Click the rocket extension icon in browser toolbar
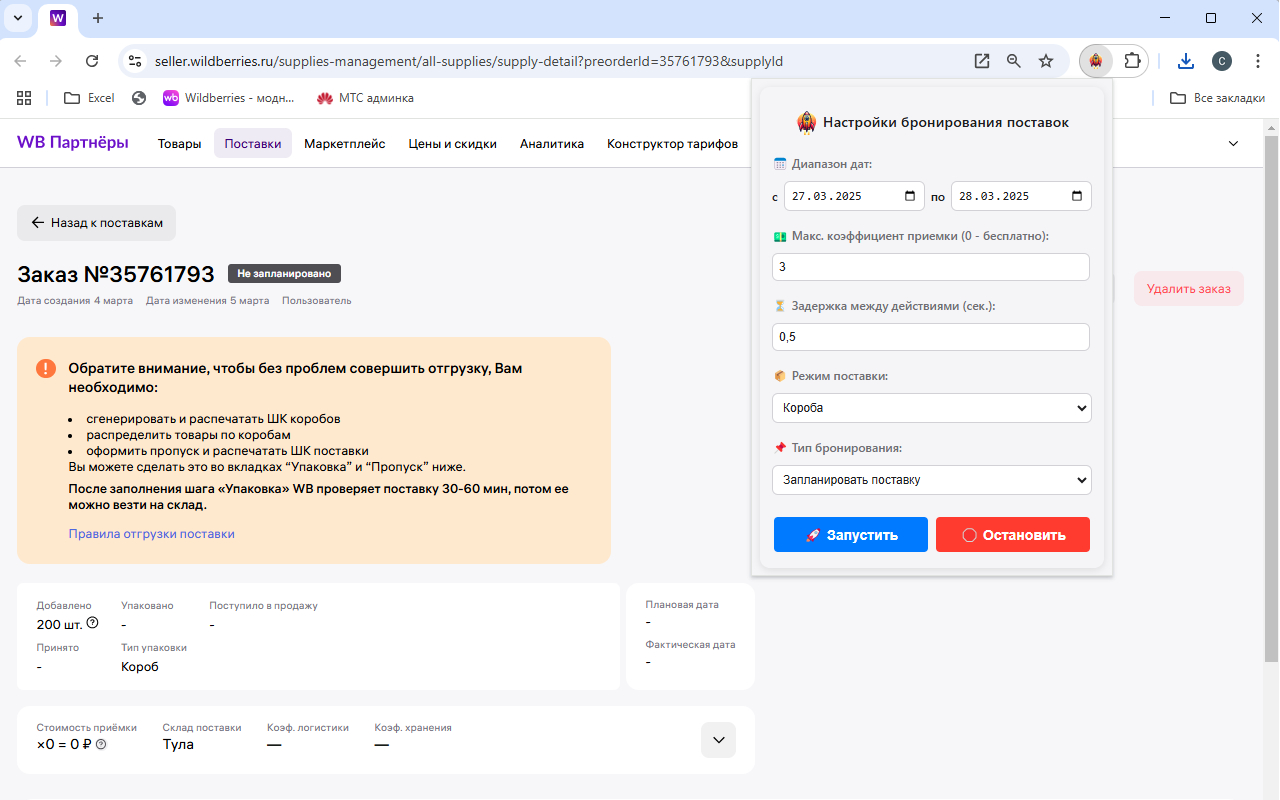This screenshot has width=1280, height=800. pyautogui.click(x=1096, y=61)
